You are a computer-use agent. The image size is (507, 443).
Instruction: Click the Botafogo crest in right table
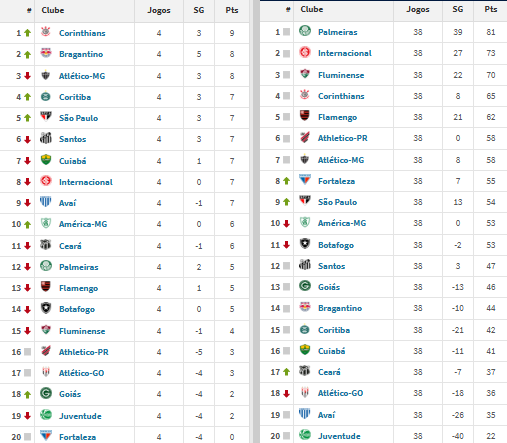(x=305, y=244)
